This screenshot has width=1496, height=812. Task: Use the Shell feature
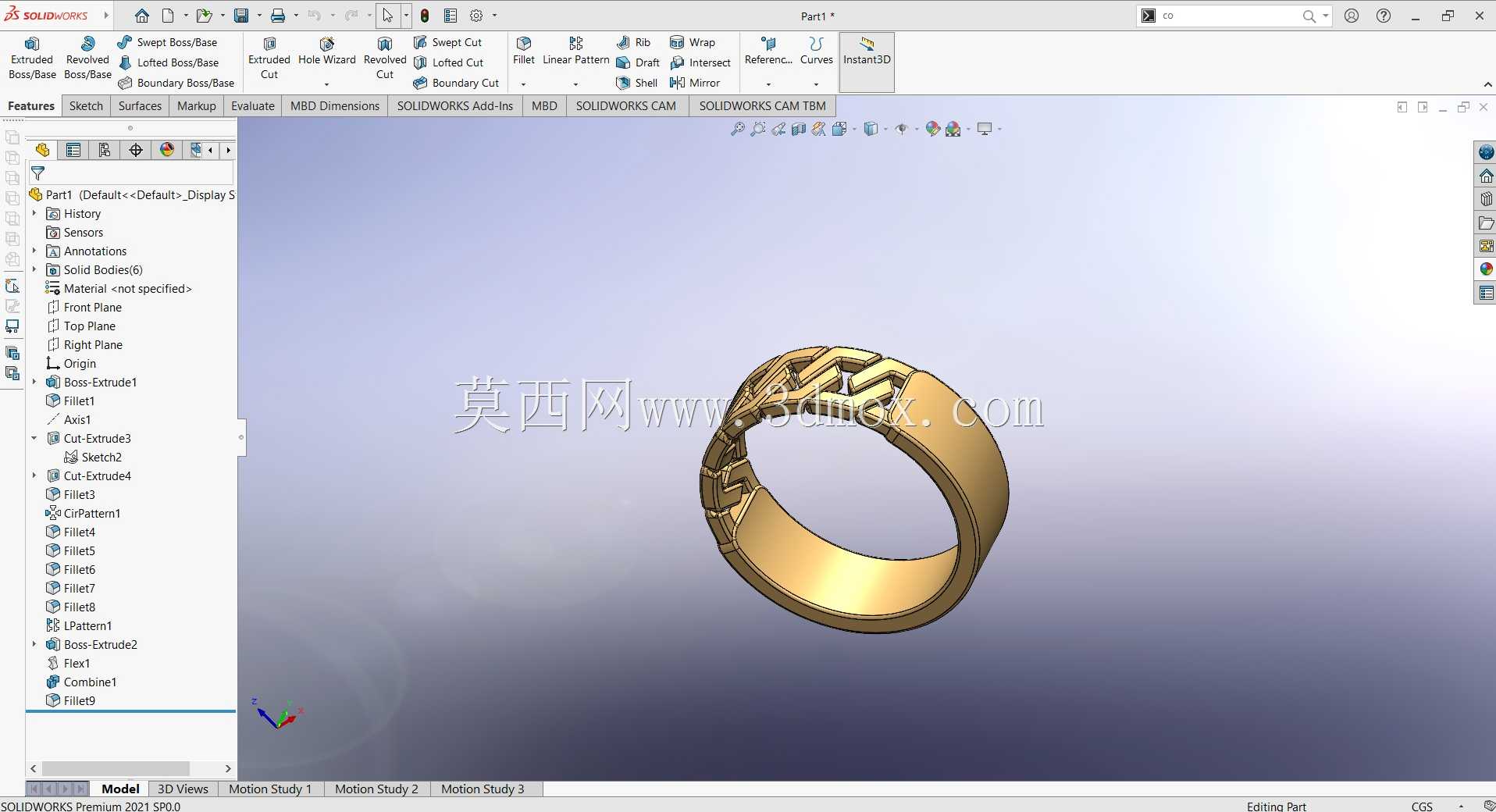tap(637, 83)
